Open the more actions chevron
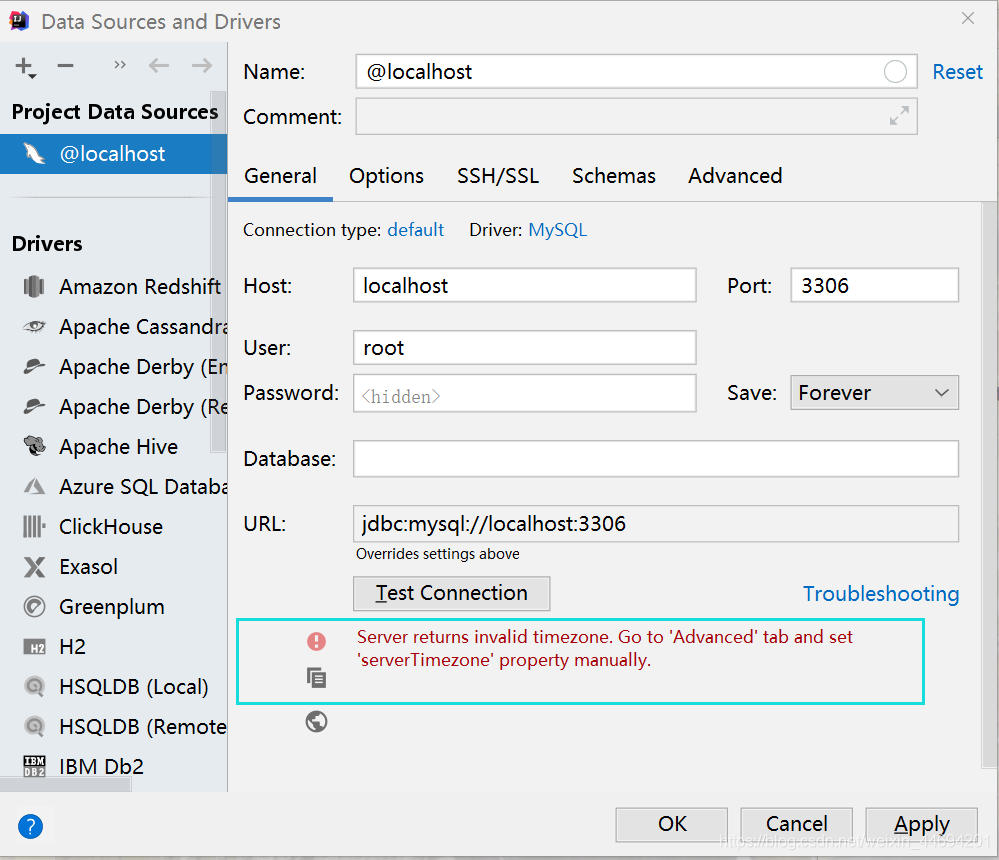This screenshot has width=999, height=860. click(x=119, y=66)
